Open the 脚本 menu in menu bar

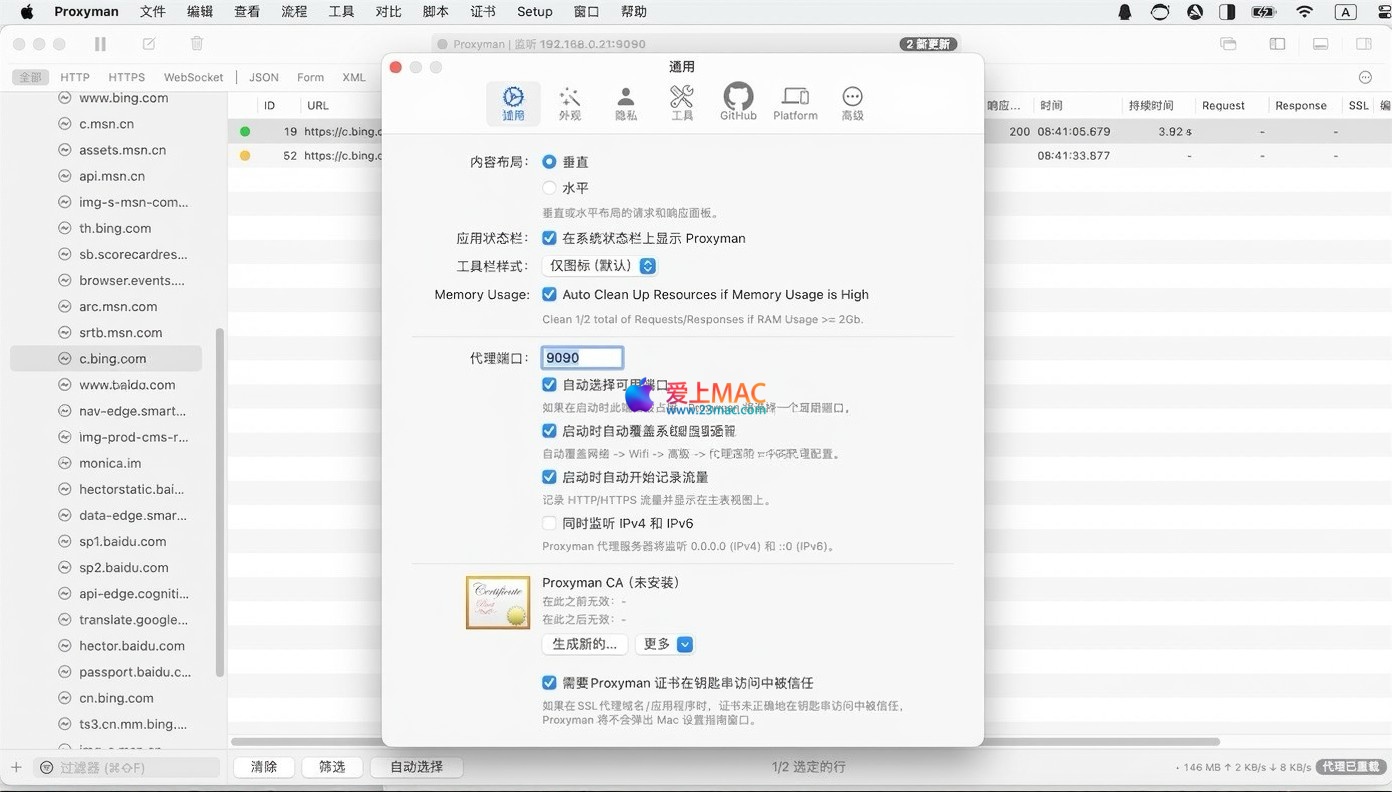click(x=436, y=12)
